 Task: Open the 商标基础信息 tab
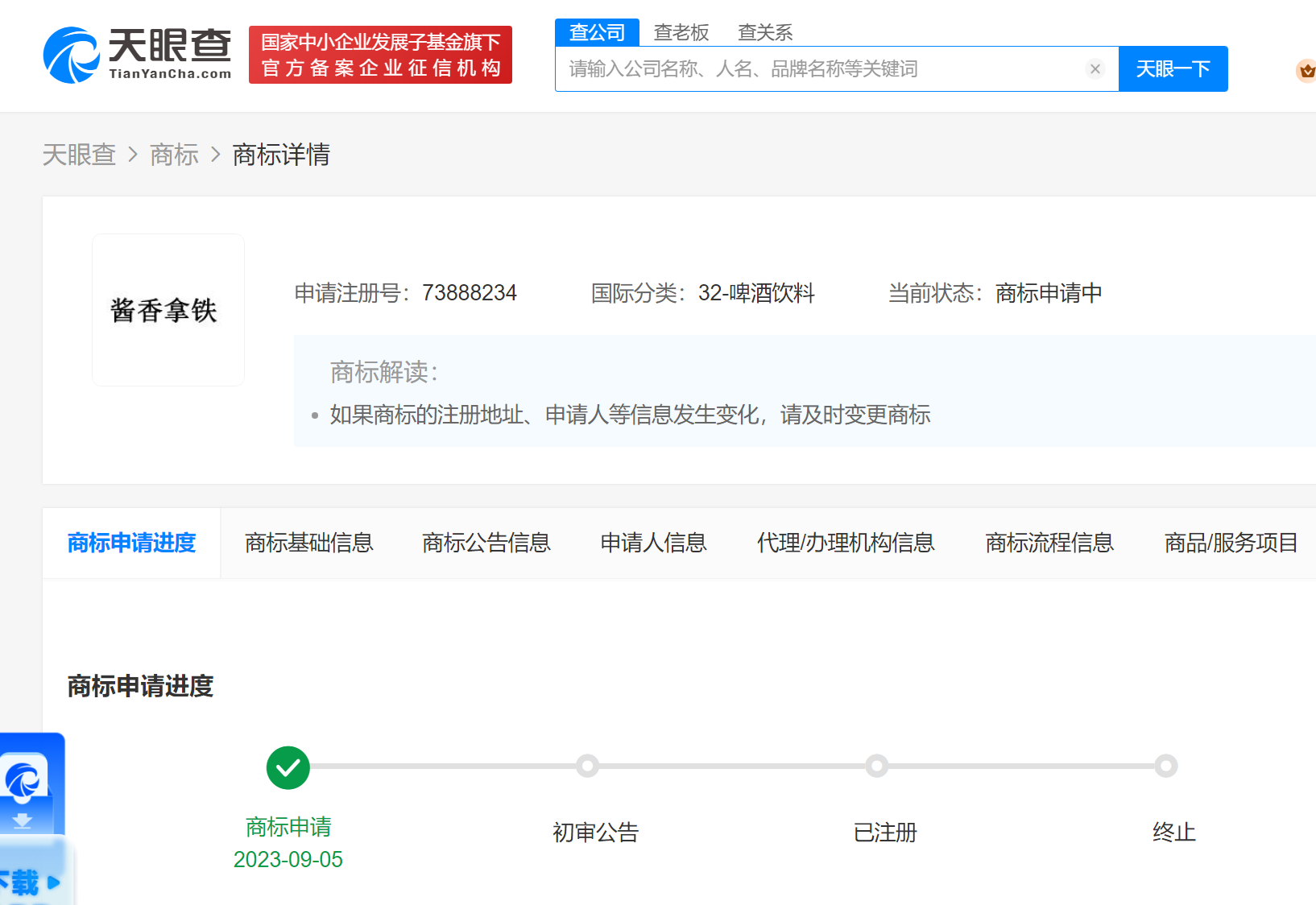click(309, 543)
